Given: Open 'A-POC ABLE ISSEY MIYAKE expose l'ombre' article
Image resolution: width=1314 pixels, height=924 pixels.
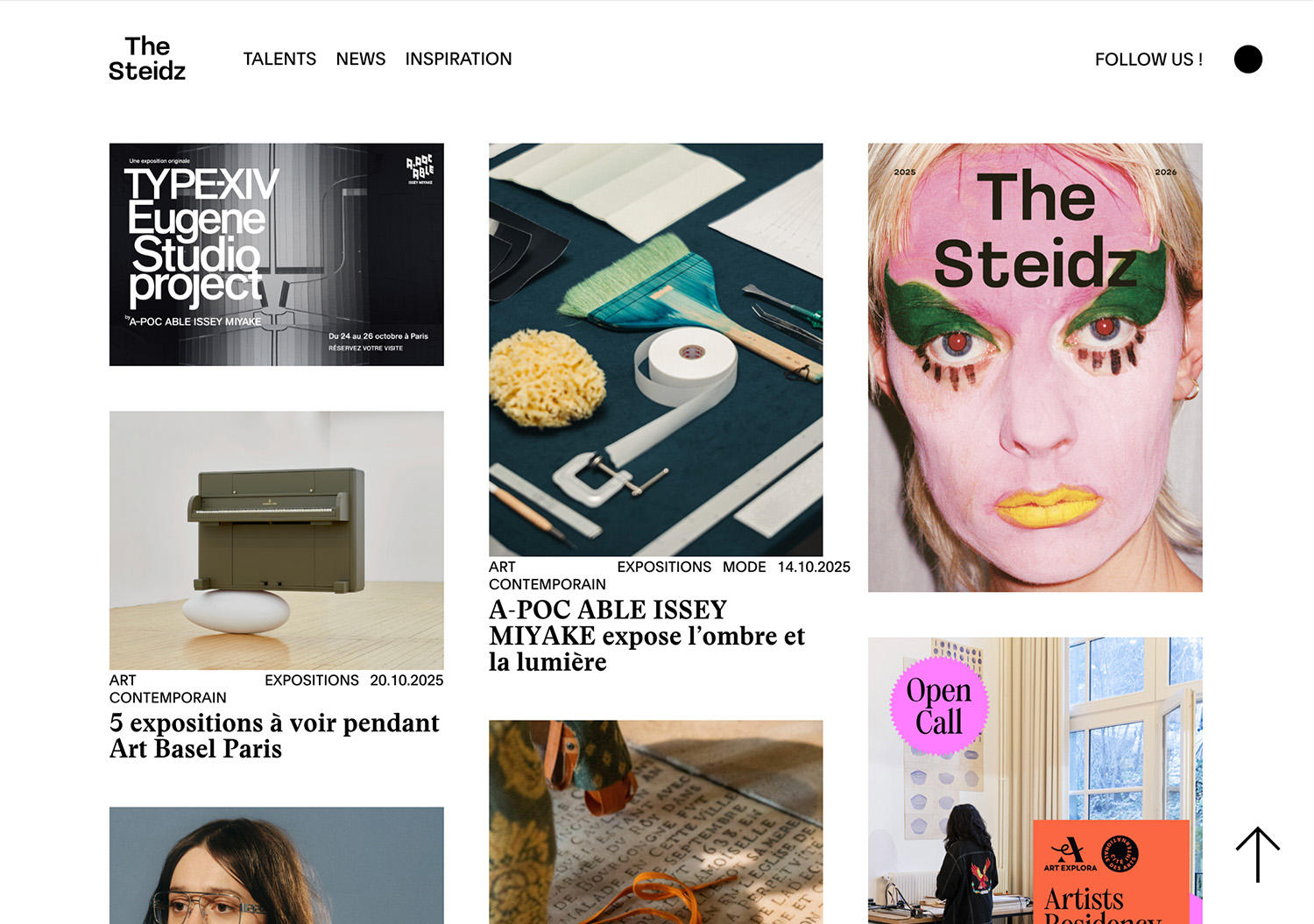Looking at the screenshot, I should 647,636.
